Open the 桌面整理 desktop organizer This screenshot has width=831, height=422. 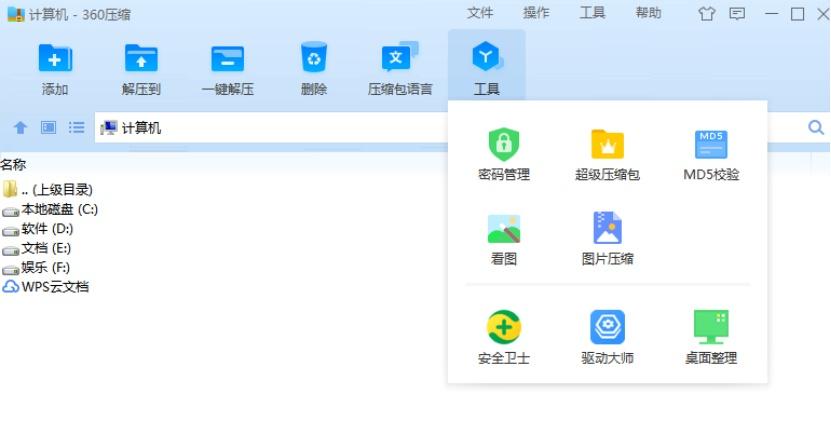click(711, 338)
